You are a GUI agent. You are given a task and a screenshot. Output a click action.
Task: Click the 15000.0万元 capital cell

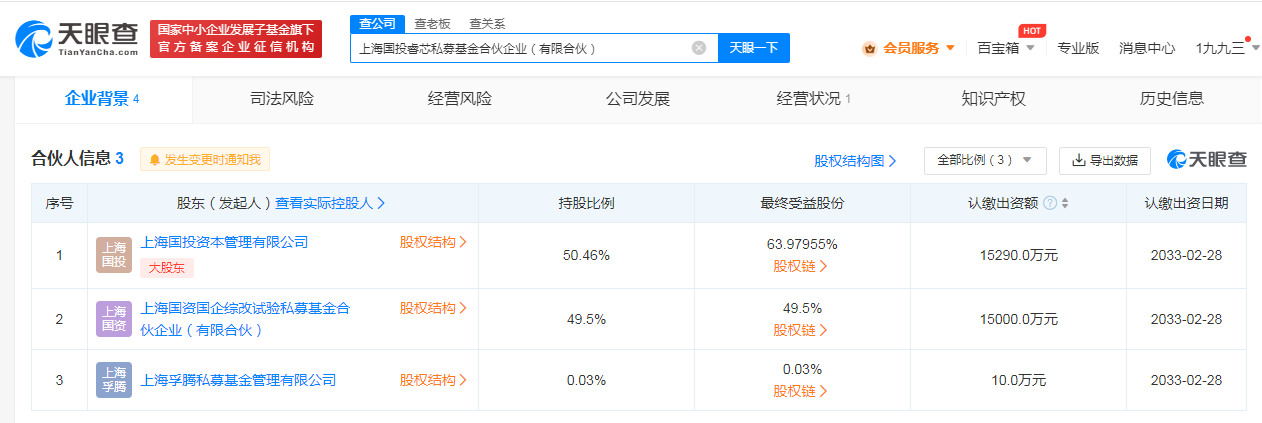(1018, 318)
